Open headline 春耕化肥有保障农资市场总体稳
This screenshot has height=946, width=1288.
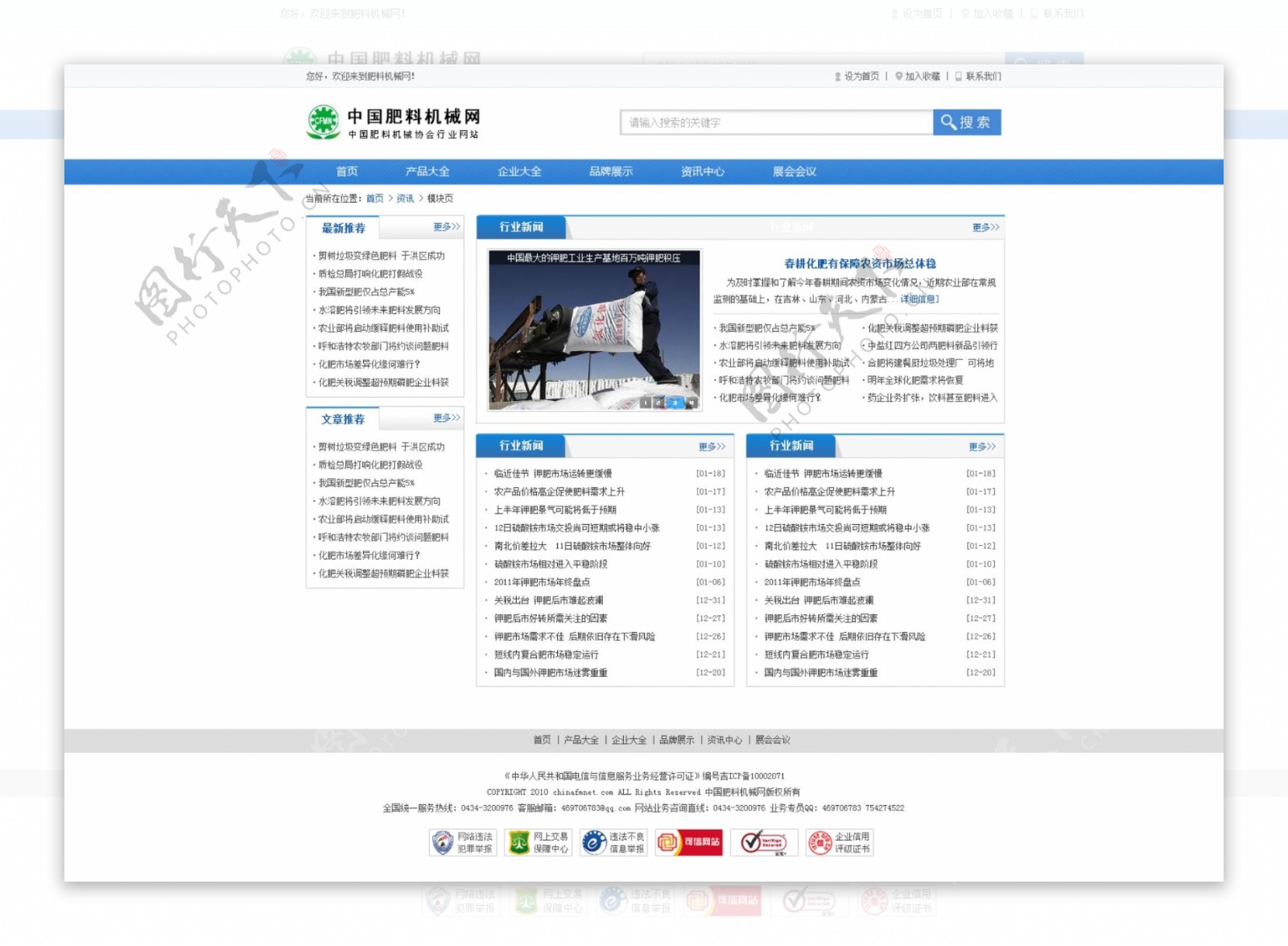(860, 263)
